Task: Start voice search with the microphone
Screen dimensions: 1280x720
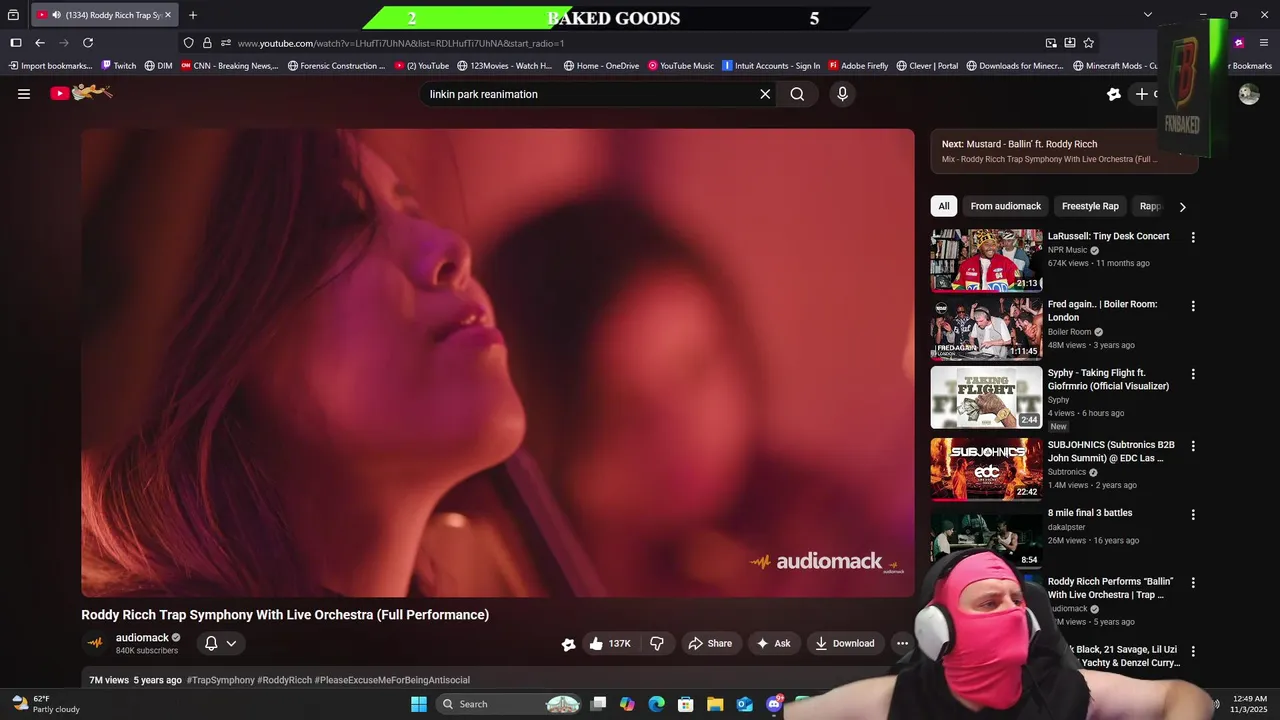Action: click(842, 94)
